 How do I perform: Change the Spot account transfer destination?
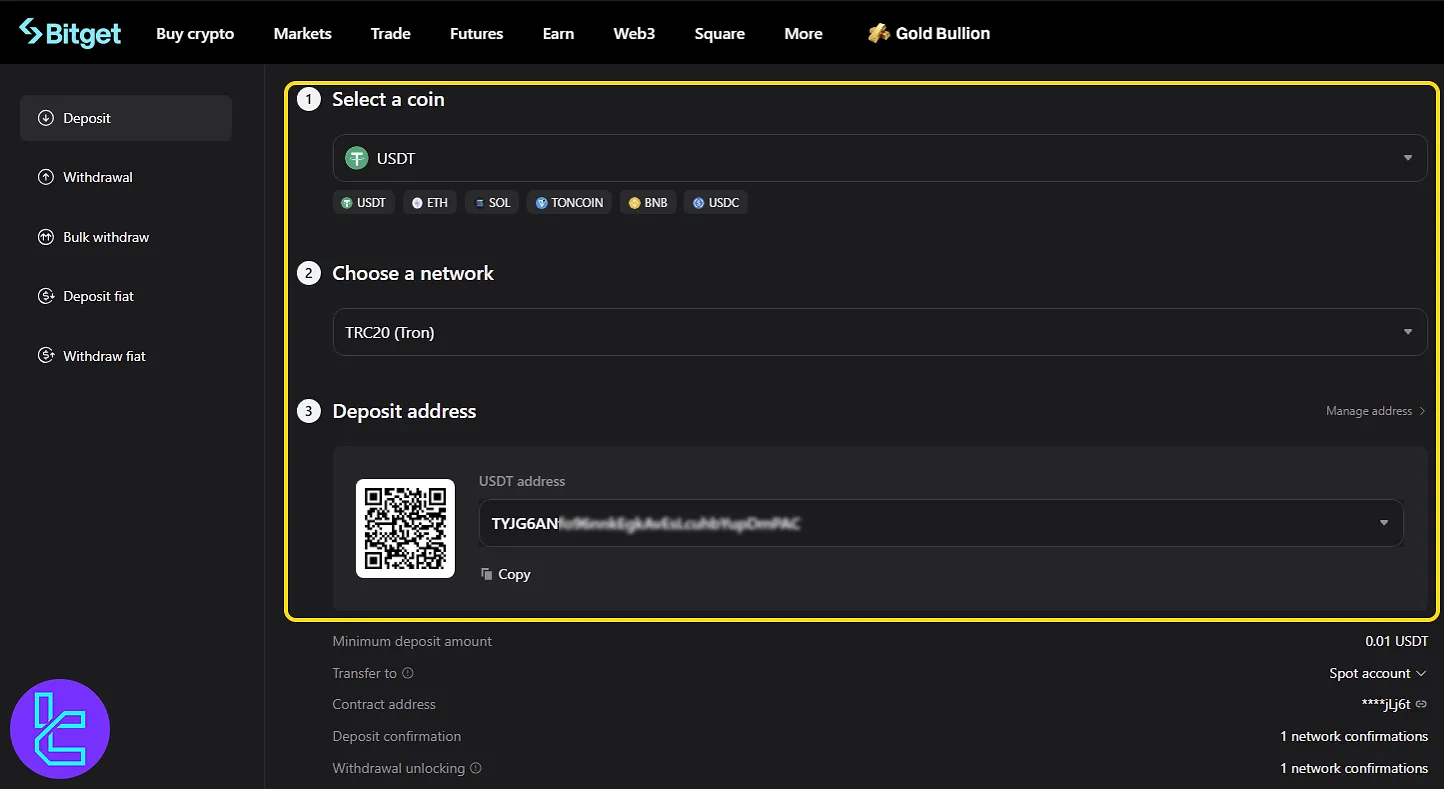[x=1378, y=673]
